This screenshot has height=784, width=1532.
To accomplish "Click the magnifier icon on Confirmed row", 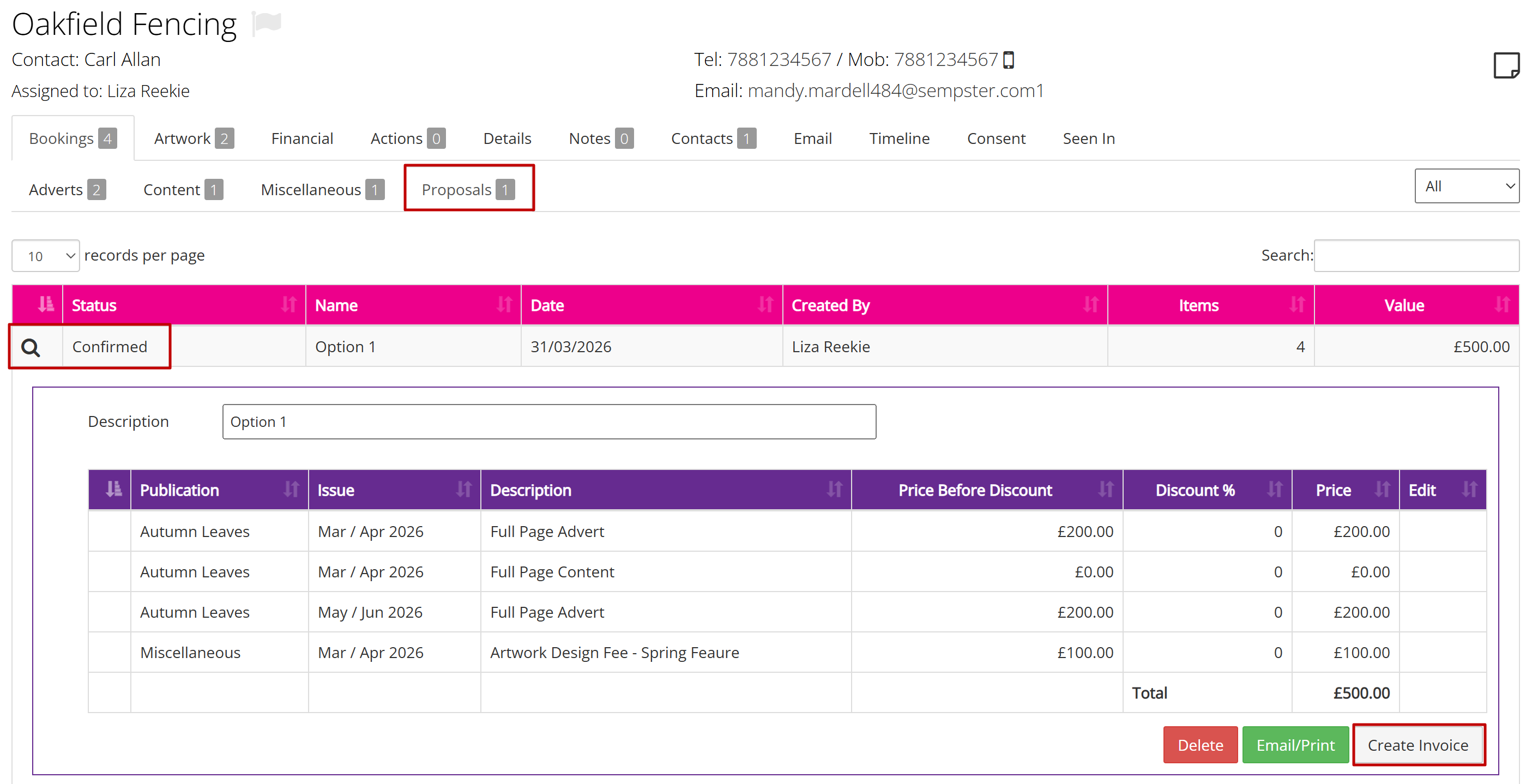I will click(x=31, y=347).
